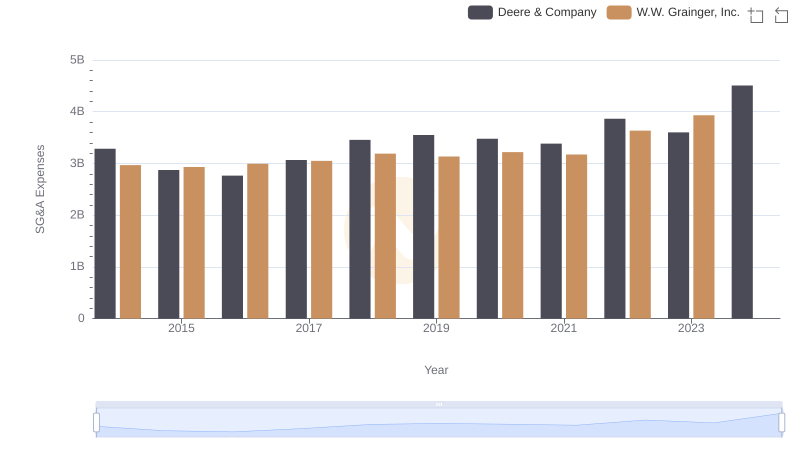Click the 5B y-axis label
This screenshot has width=800, height=461.
(x=77, y=60)
